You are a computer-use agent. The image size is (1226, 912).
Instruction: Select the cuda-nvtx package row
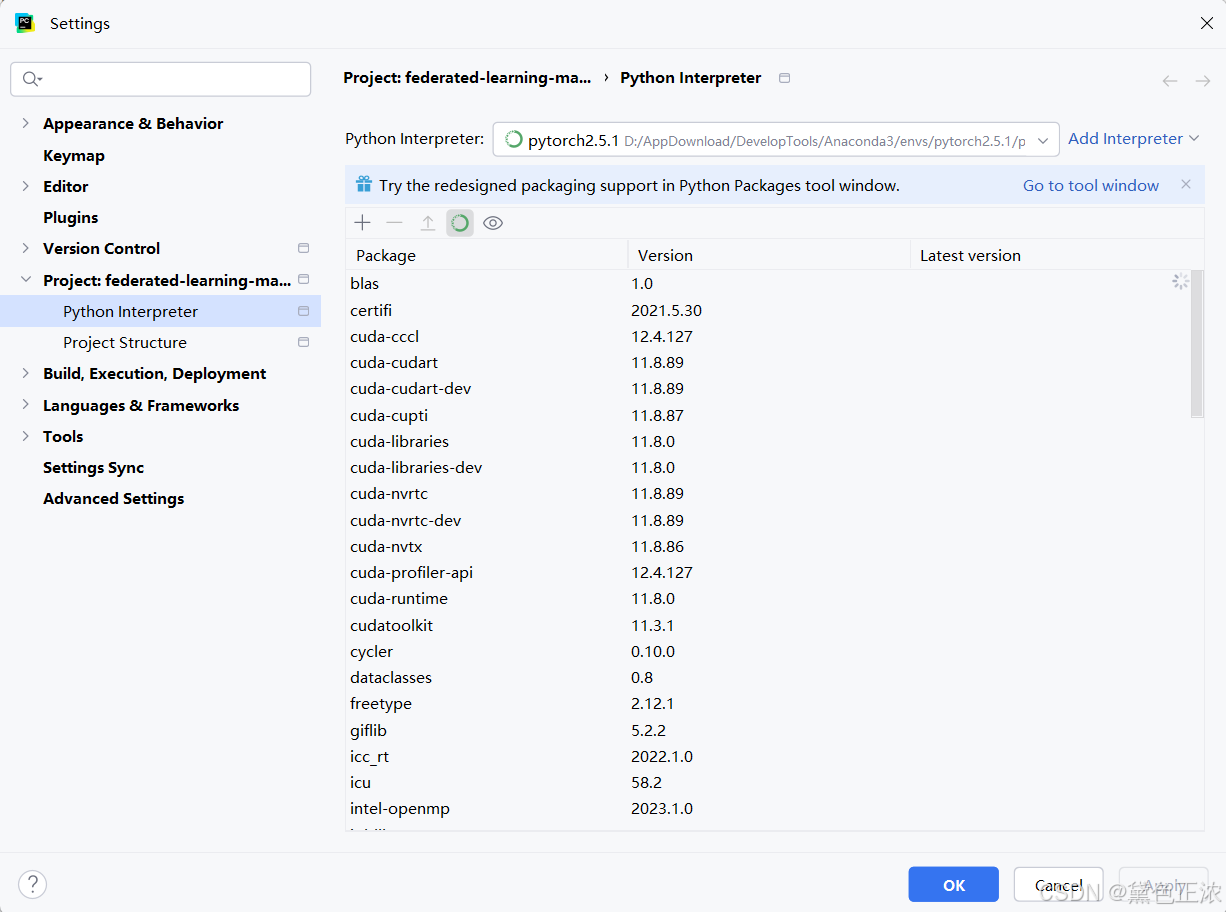[768, 546]
